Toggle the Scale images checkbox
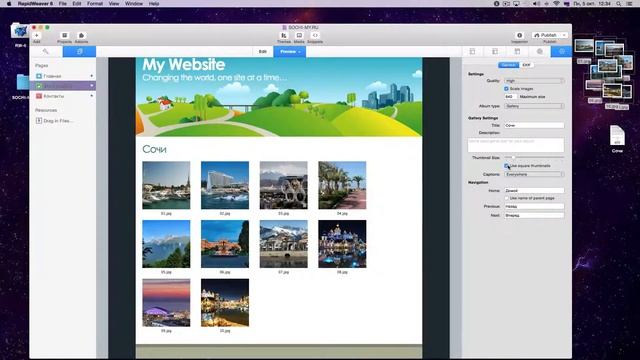 click(x=506, y=89)
